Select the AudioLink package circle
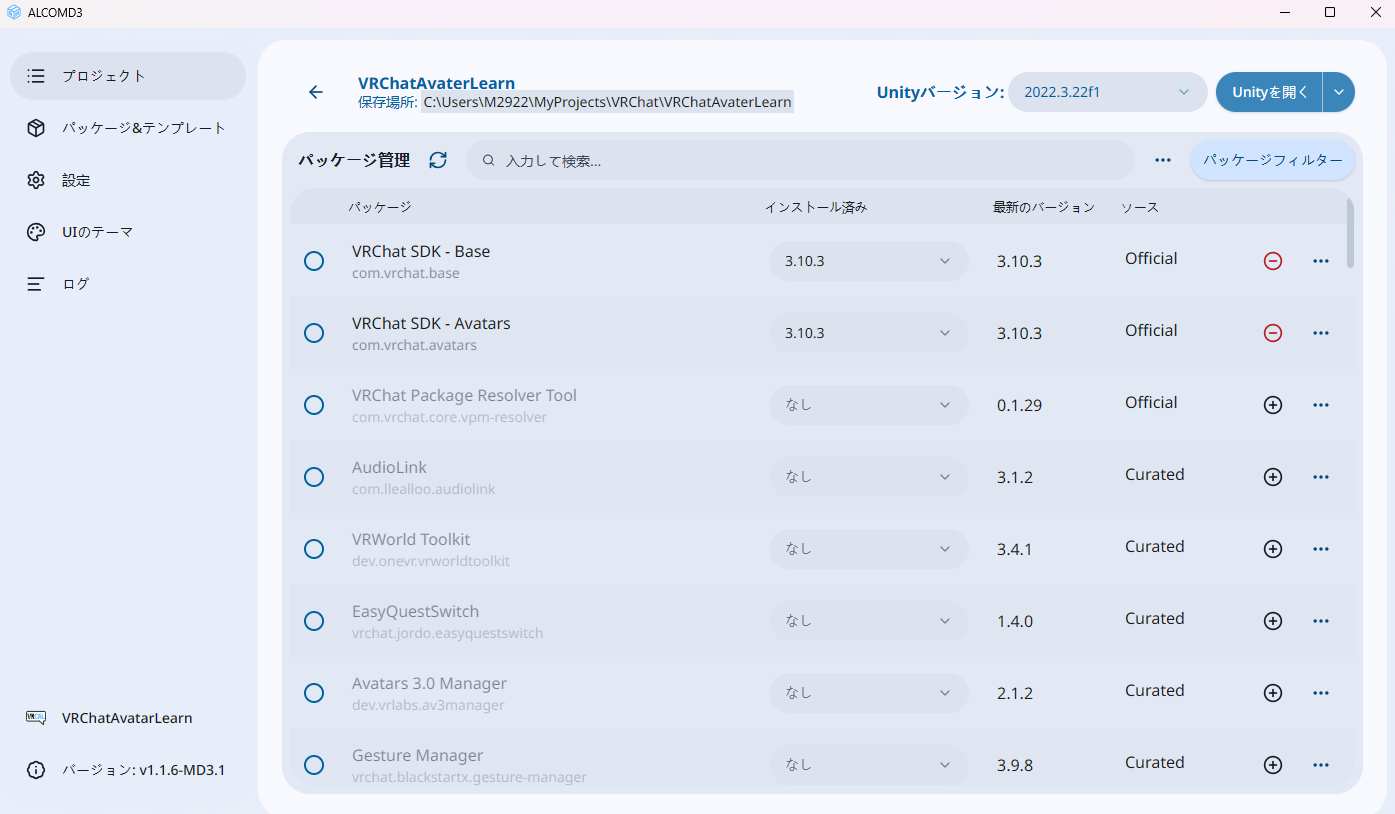Image resolution: width=1395 pixels, height=814 pixels. [x=314, y=477]
